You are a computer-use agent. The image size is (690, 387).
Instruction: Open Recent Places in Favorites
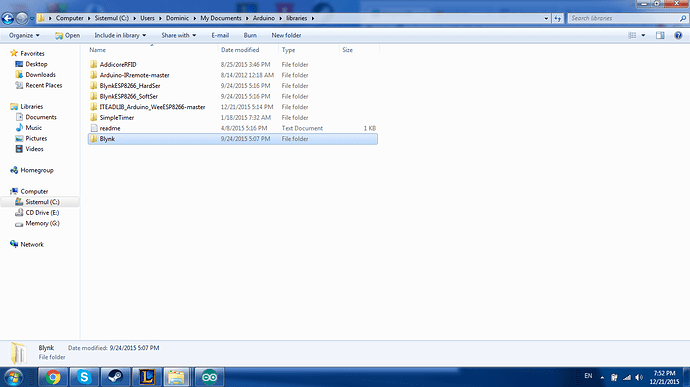click(44, 85)
